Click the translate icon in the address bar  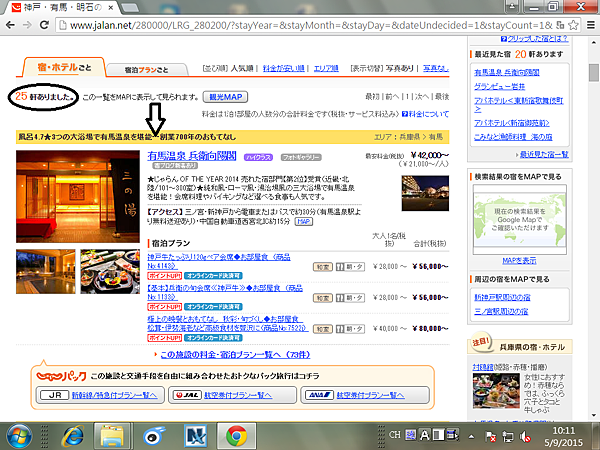(x=560, y=25)
